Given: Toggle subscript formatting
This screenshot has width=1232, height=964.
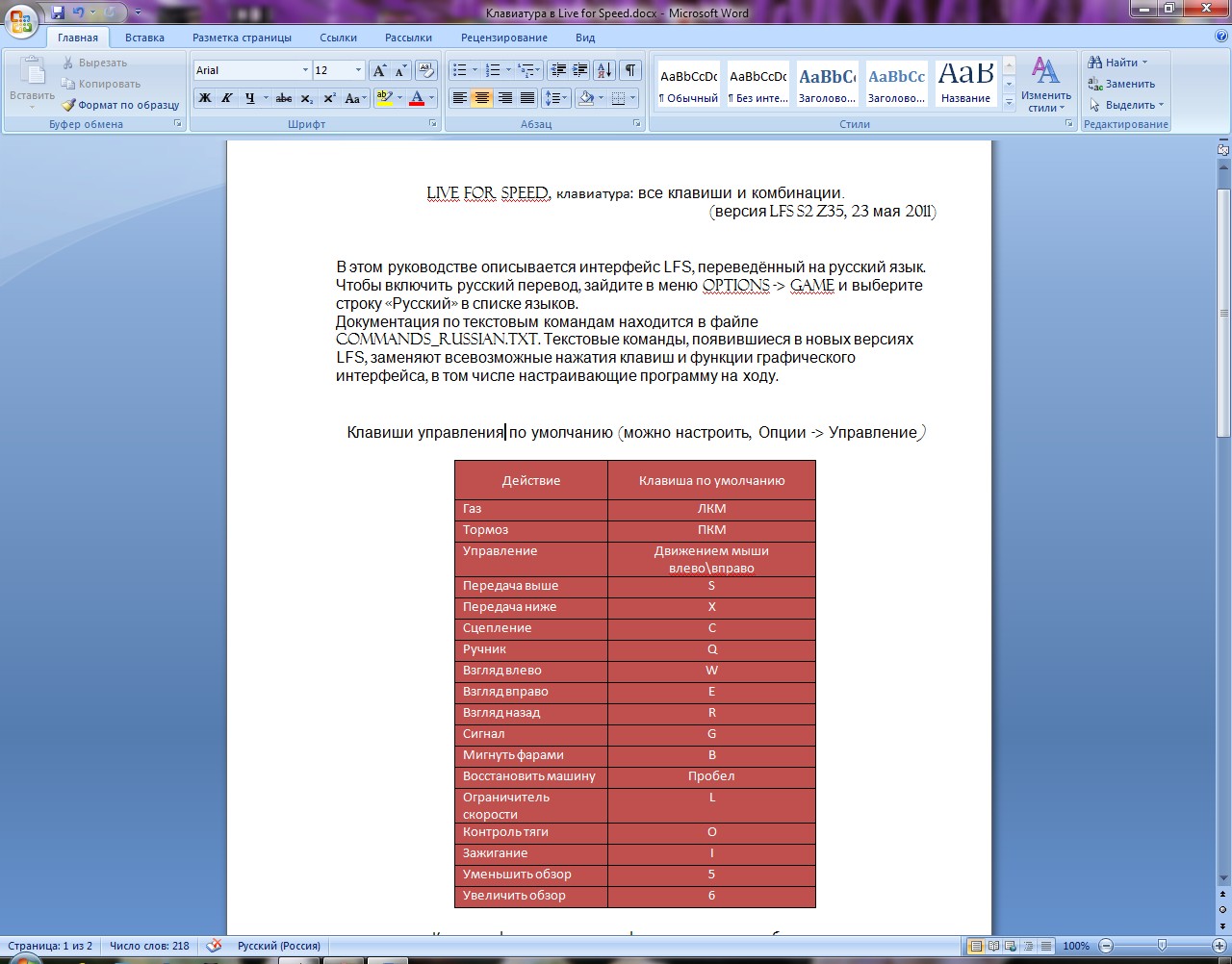Looking at the screenshot, I should (x=306, y=98).
